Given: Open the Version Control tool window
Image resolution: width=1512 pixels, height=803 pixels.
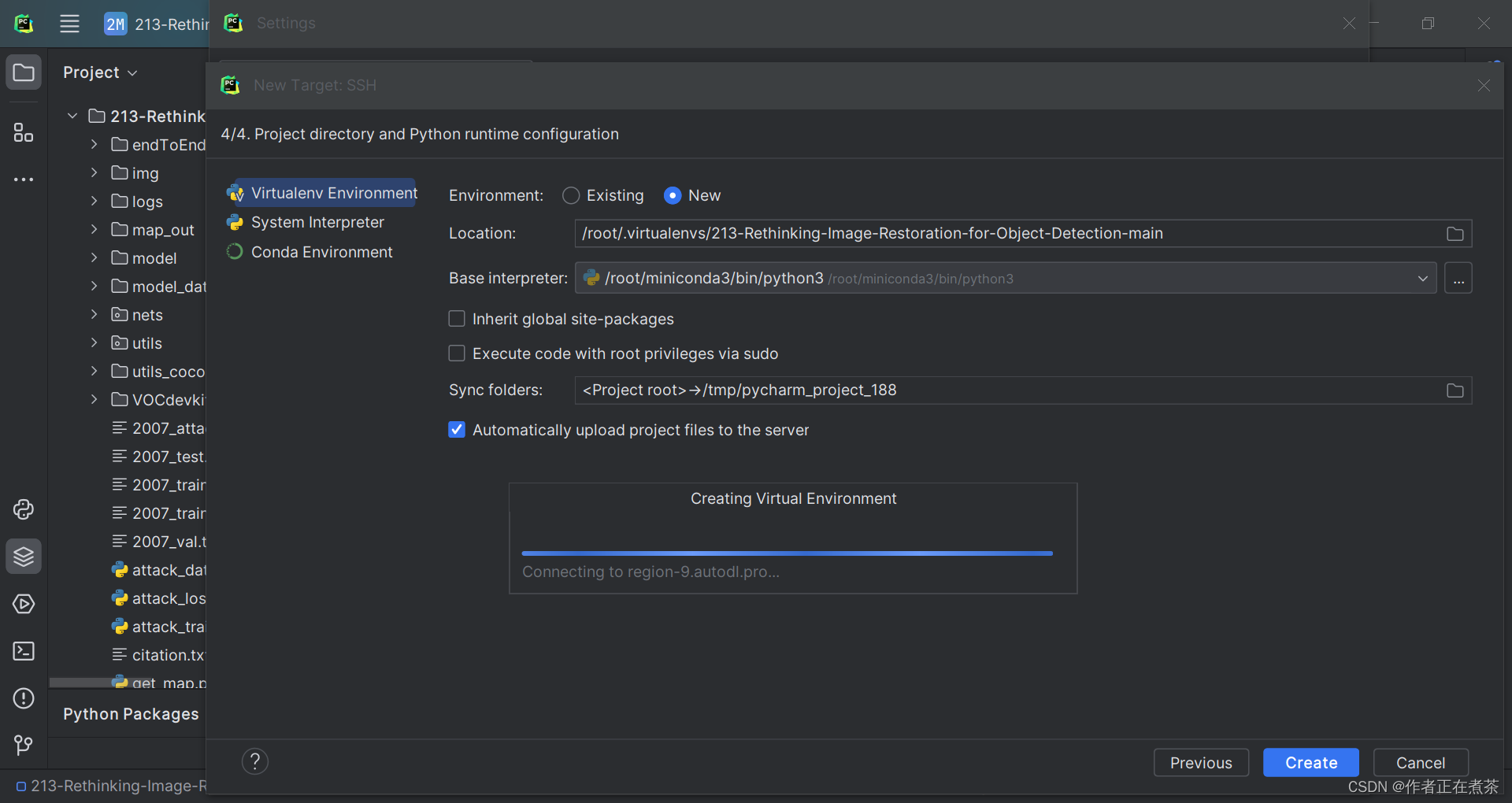Looking at the screenshot, I should 23,745.
